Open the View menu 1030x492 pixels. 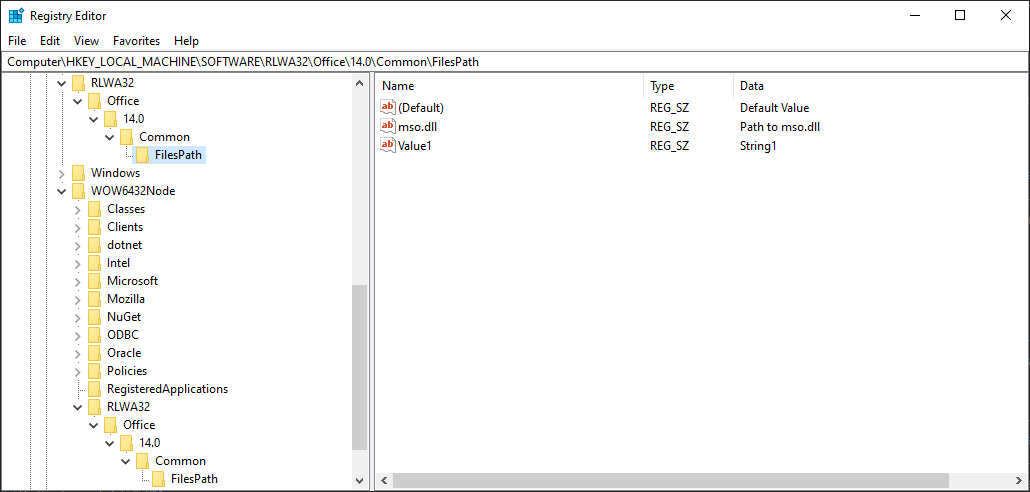[x=86, y=41]
